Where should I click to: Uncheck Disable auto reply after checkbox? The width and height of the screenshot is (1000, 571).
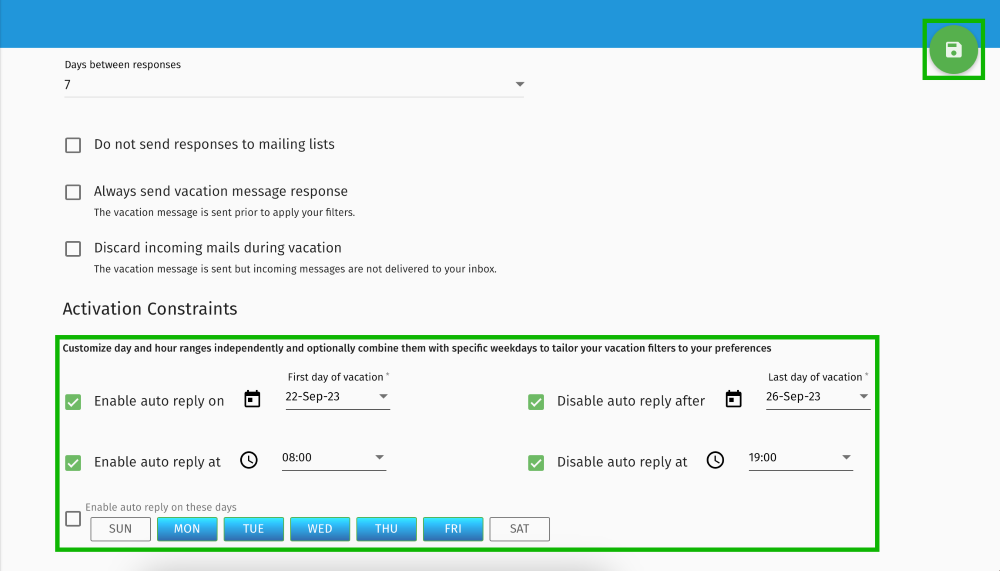(x=536, y=402)
